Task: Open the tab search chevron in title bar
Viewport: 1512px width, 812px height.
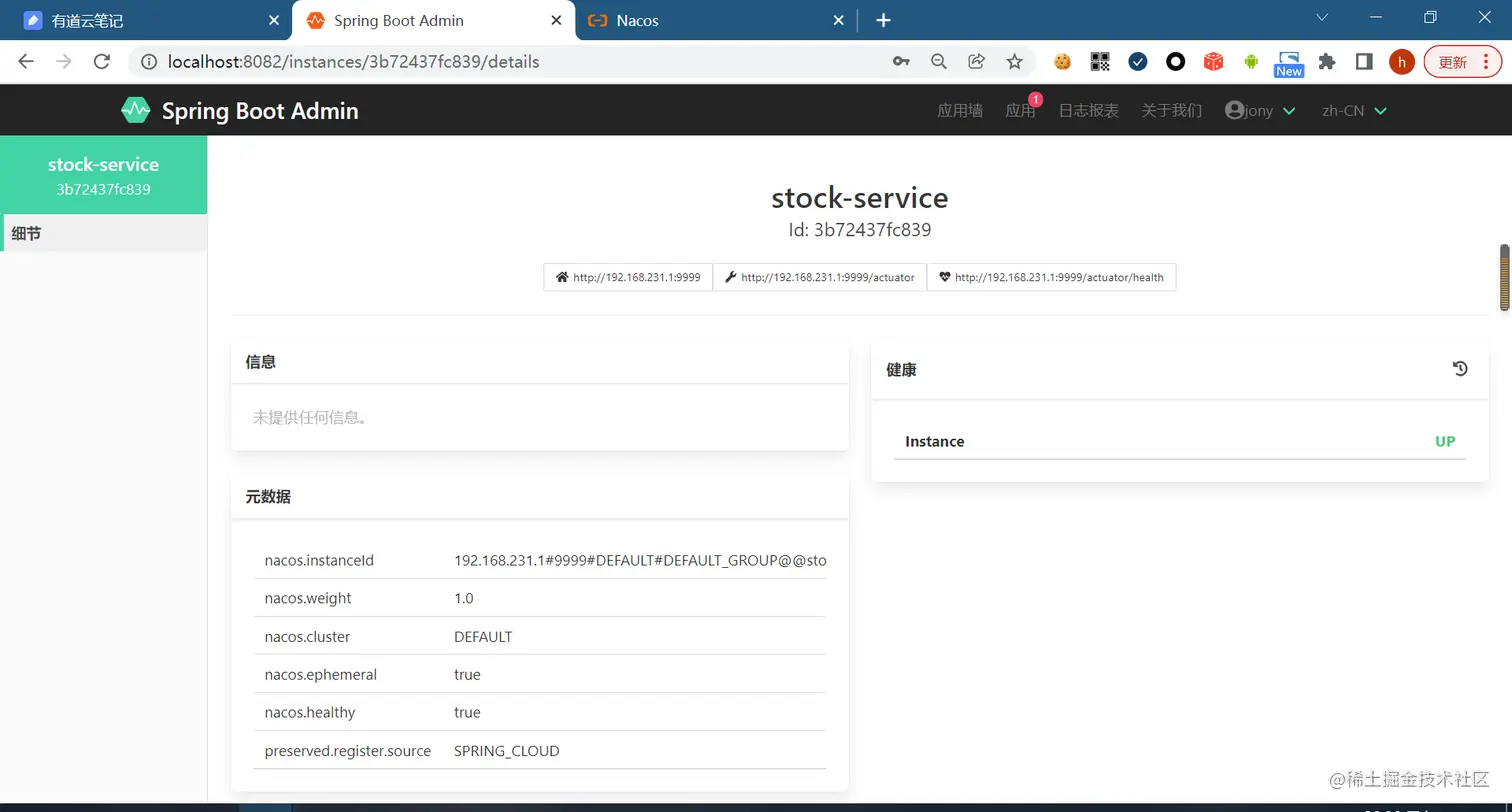Action: pos(1322,18)
